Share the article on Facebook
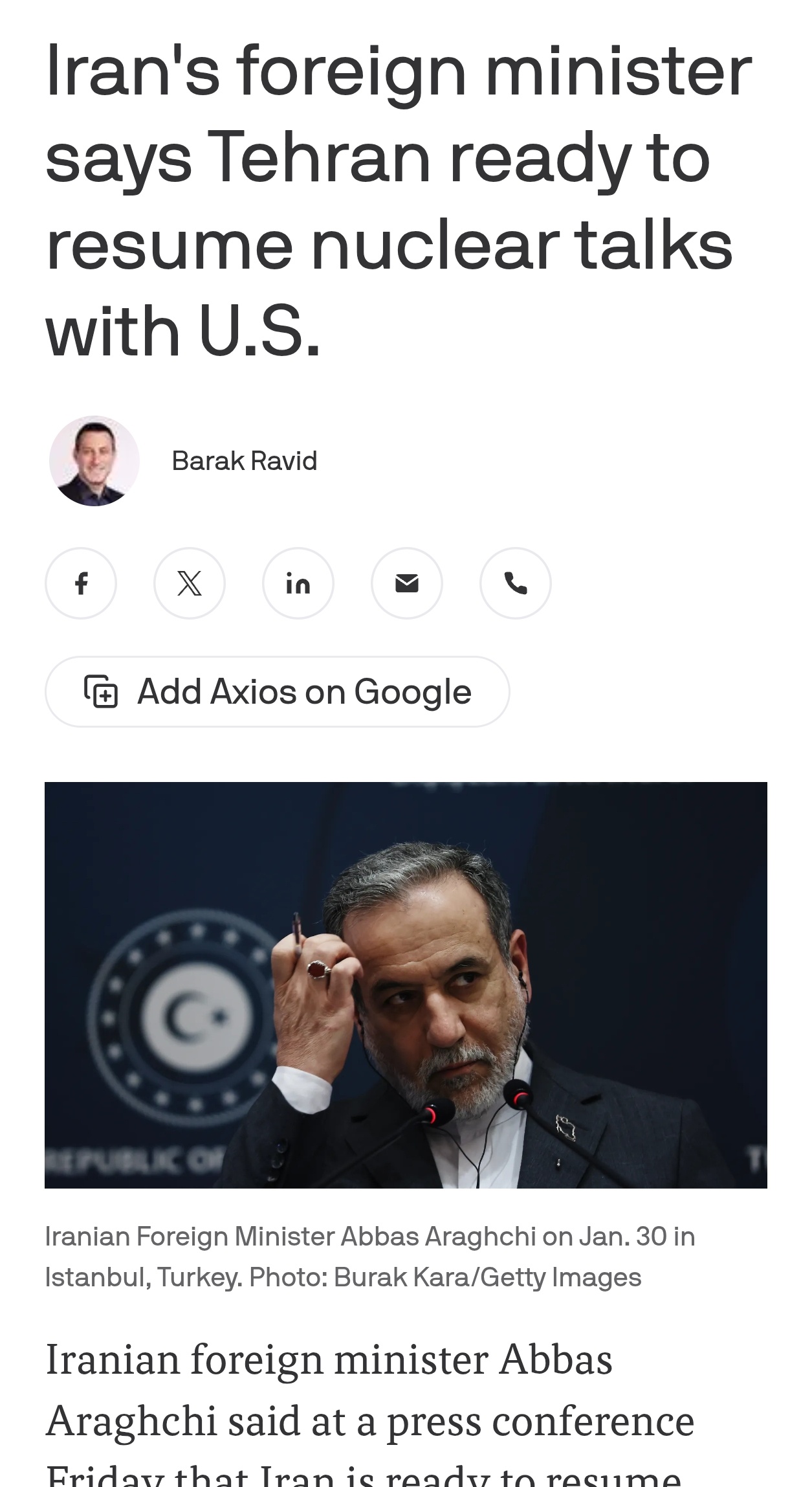Screen dimensions: 812x1487 [x=81, y=583]
